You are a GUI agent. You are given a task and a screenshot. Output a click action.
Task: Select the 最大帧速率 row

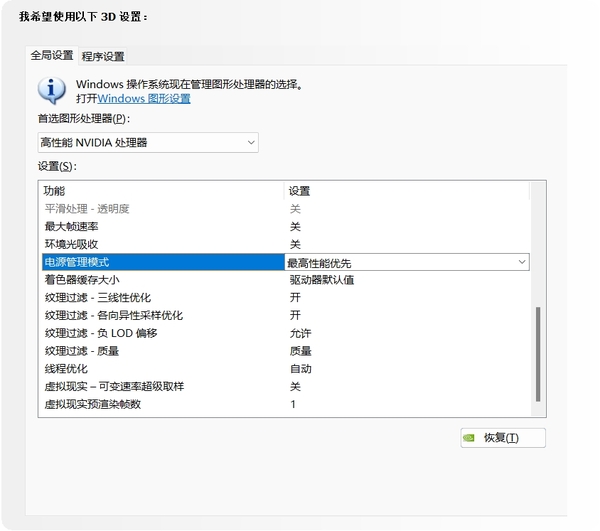(x=285, y=226)
